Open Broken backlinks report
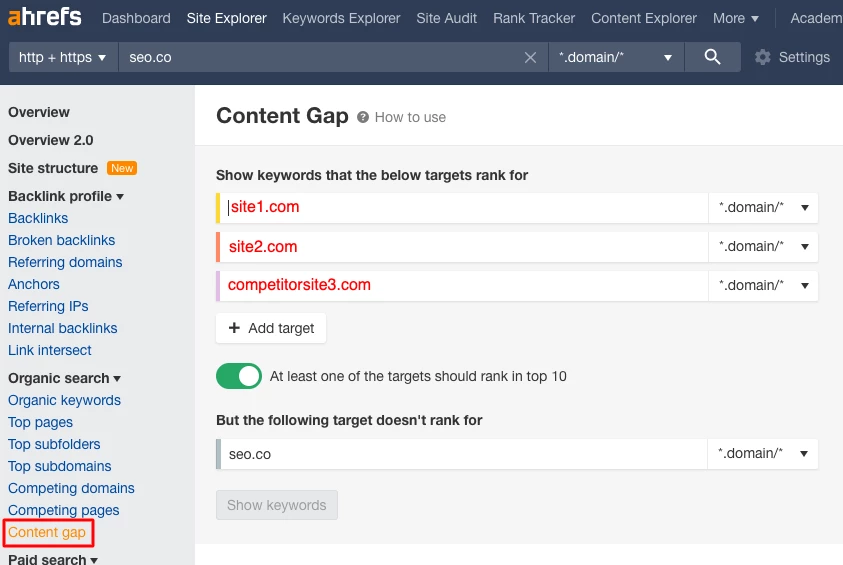The height and width of the screenshot is (565, 843). click(61, 240)
